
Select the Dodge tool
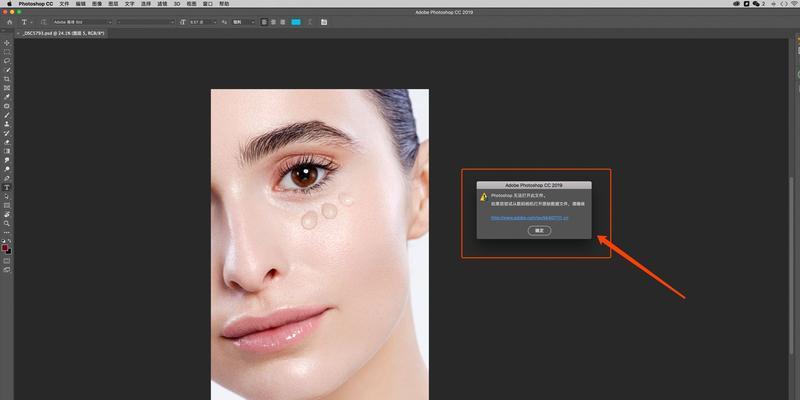[x=7, y=169]
